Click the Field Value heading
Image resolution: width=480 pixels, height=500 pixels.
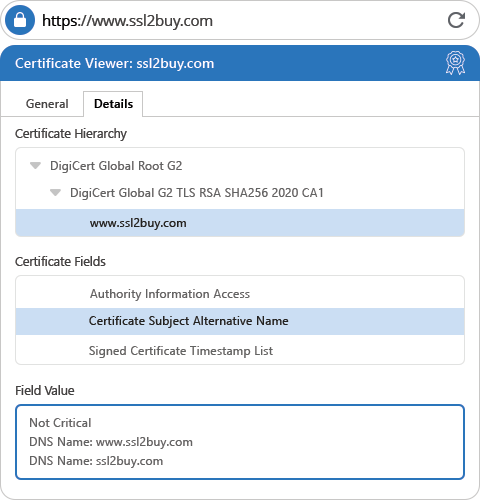tap(45, 390)
